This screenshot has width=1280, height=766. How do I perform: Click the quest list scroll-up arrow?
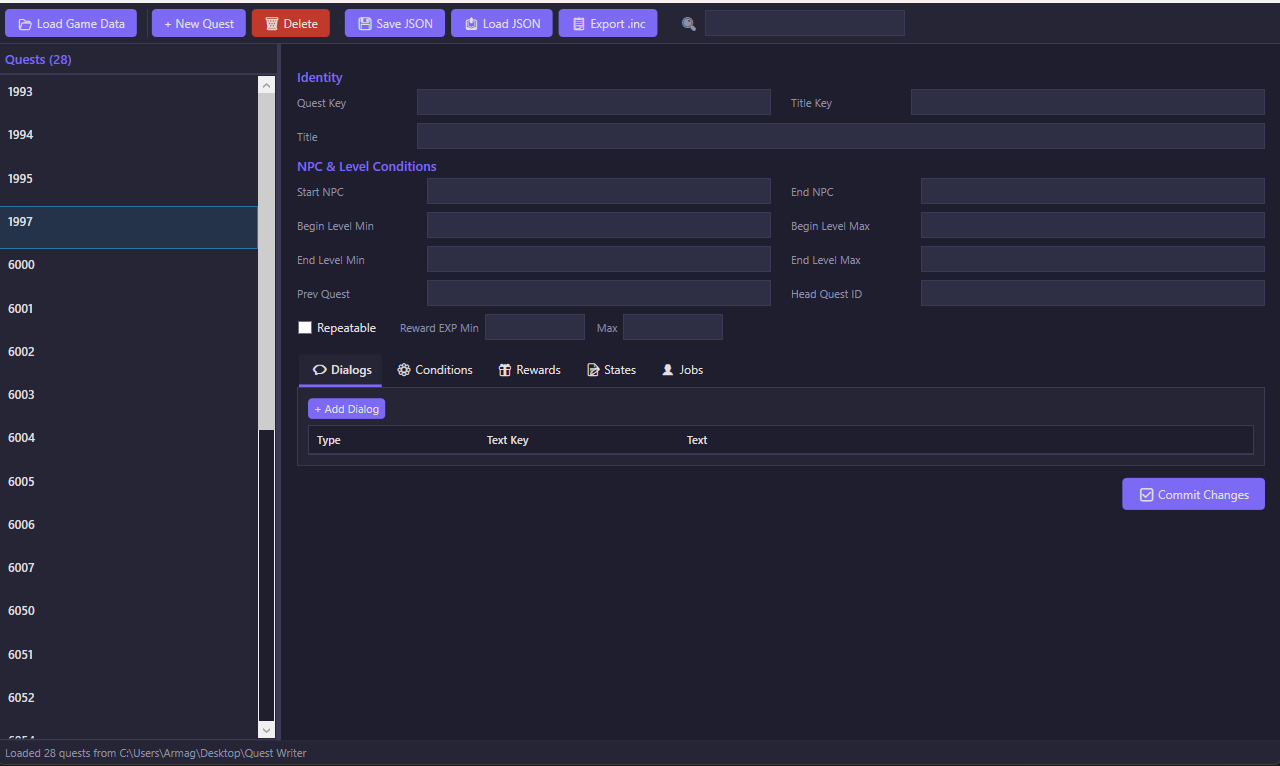pos(266,86)
